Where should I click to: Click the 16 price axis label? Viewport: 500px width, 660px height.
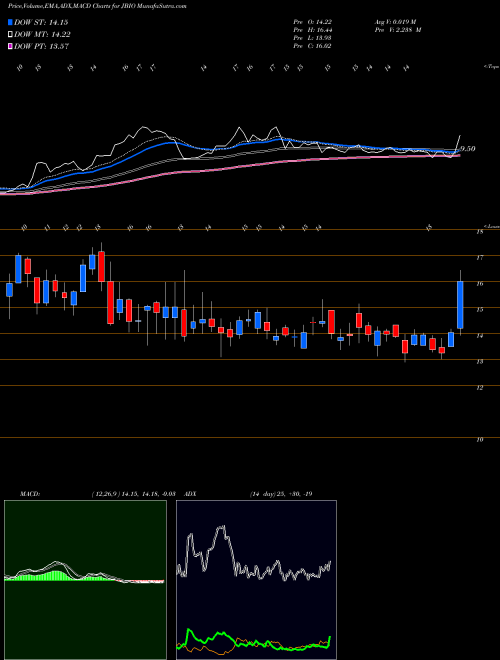(x=479, y=284)
